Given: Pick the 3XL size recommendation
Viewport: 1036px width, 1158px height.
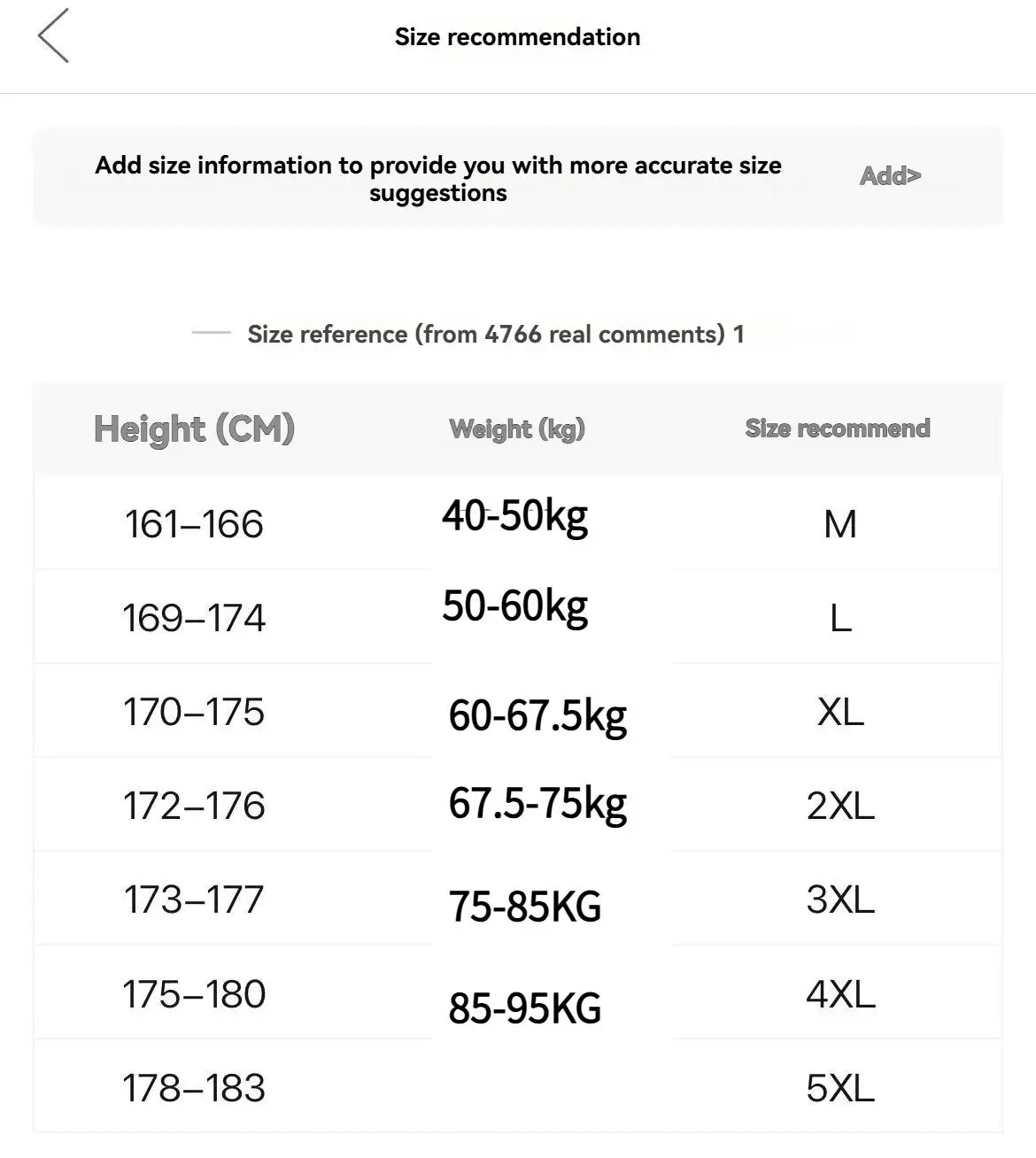Looking at the screenshot, I should [839, 899].
